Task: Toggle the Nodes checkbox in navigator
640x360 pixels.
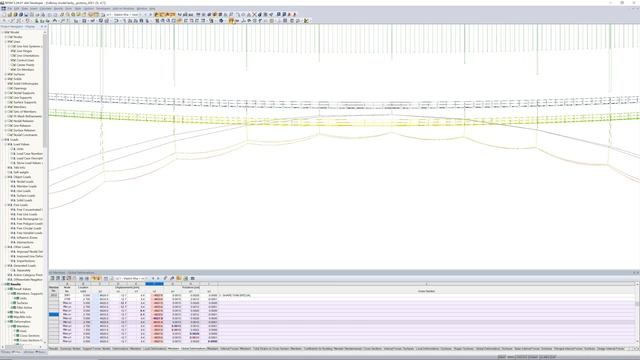Action: point(9,37)
